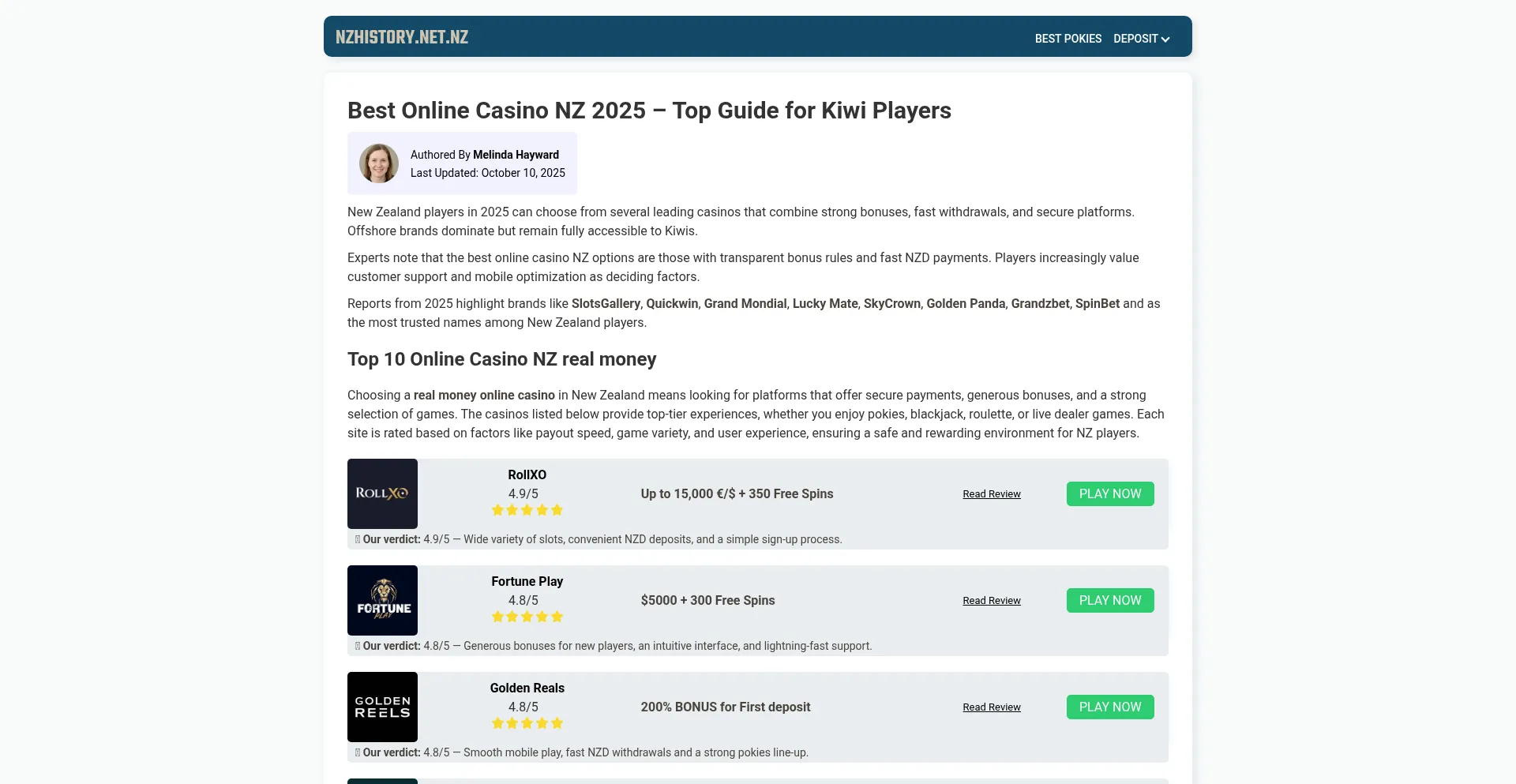Click the Fortune Play star rating
The height and width of the screenshot is (784, 1516).
click(x=527, y=617)
